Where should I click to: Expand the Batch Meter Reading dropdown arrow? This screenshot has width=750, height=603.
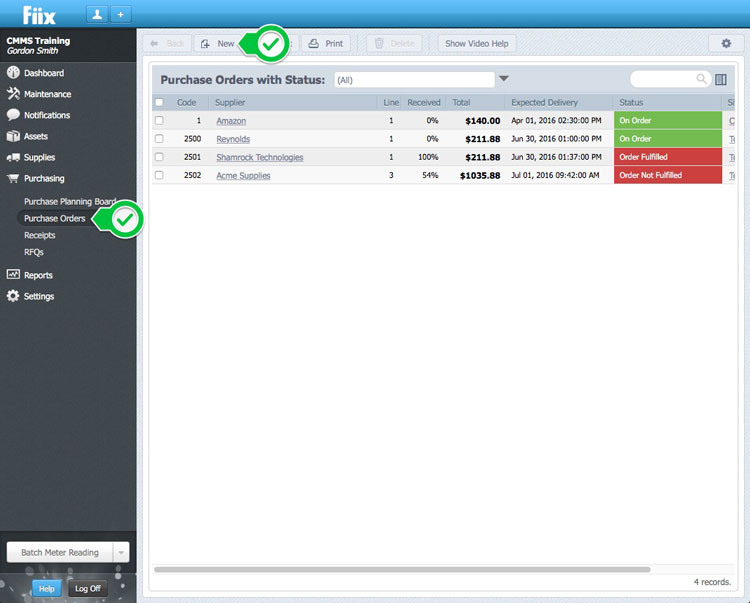coord(121,552)
